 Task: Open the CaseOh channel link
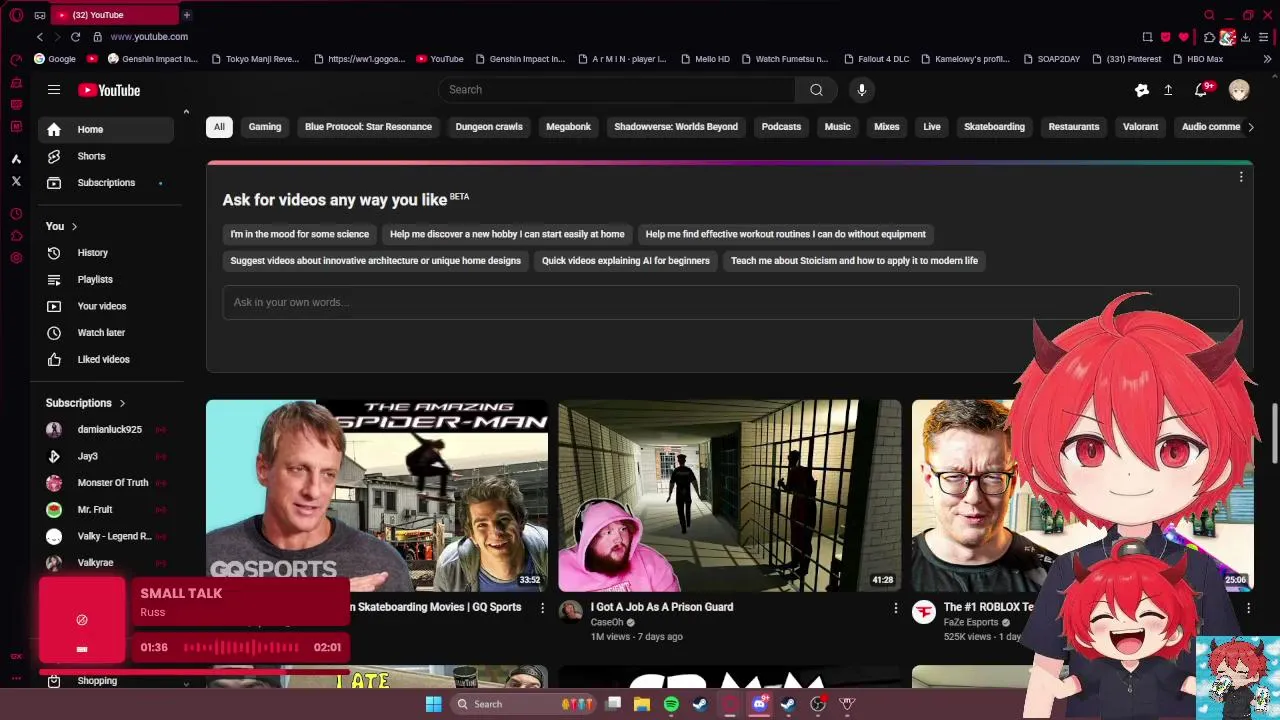pos(607,622)
